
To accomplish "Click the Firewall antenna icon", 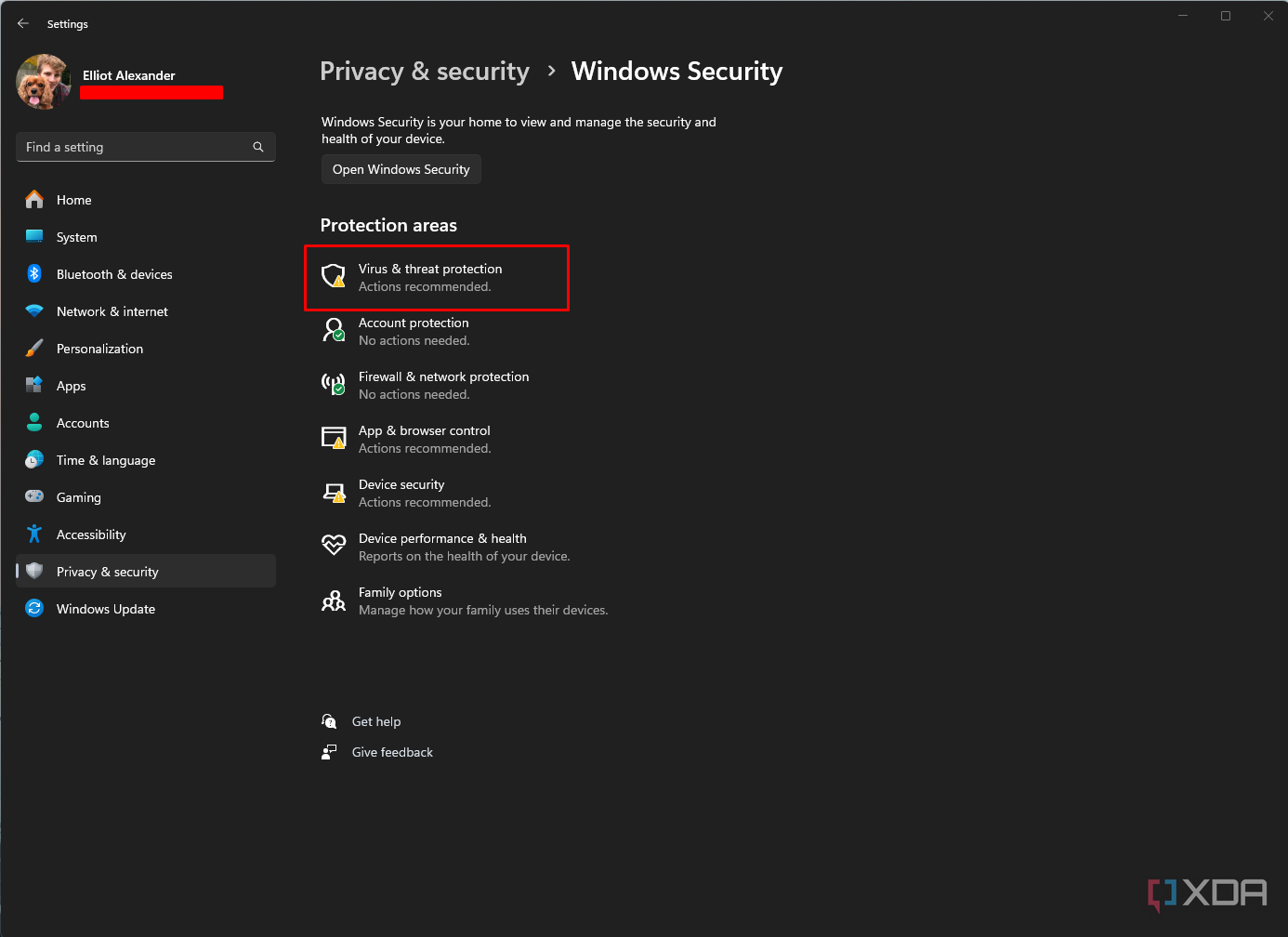I will coord(334,384).
